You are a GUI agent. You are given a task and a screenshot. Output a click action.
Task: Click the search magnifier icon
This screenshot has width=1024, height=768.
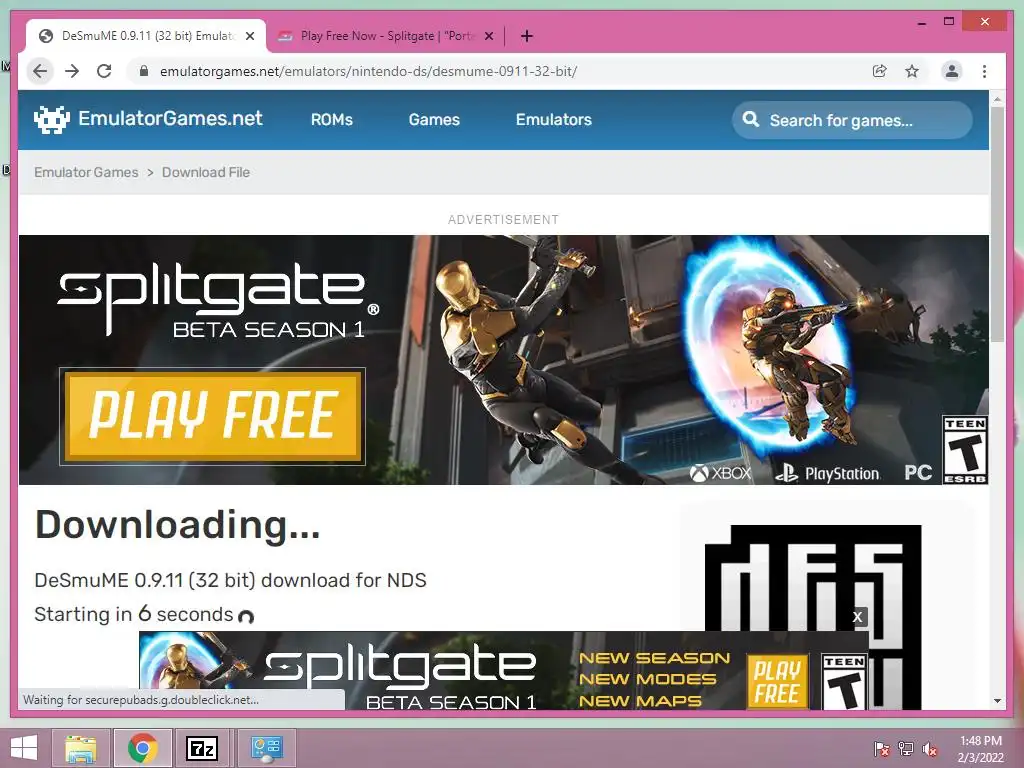tap(751, 120)
